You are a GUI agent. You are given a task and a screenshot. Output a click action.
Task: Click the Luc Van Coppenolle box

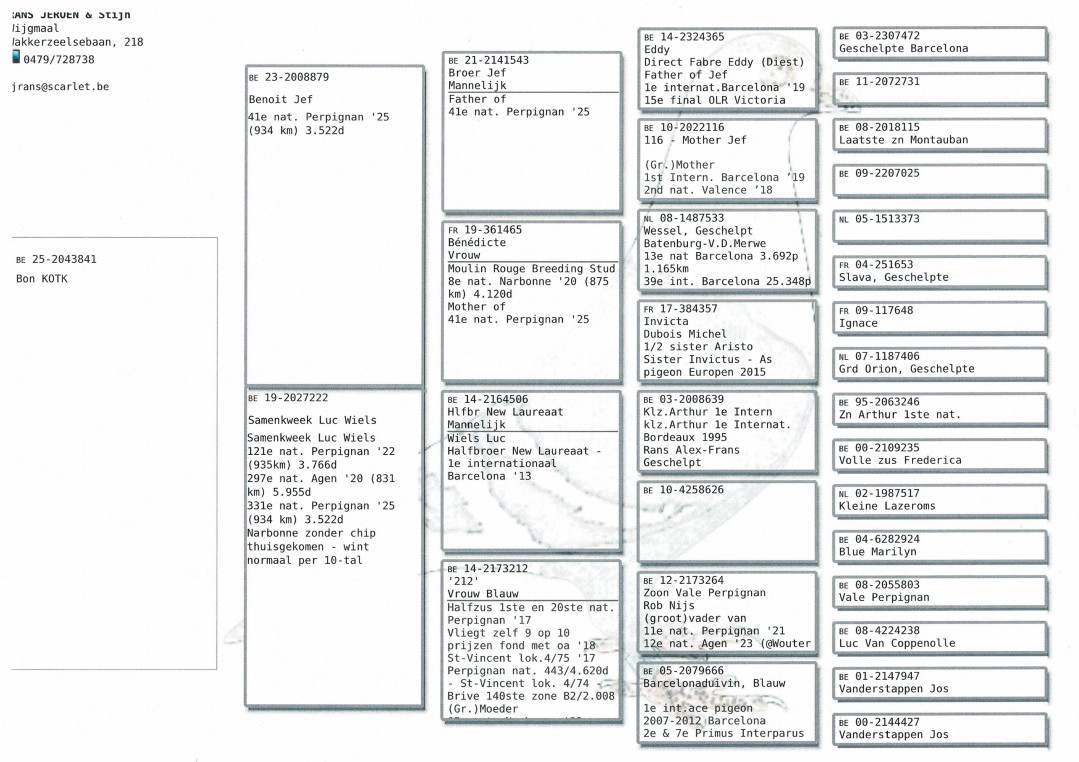[x=940, y=637]
